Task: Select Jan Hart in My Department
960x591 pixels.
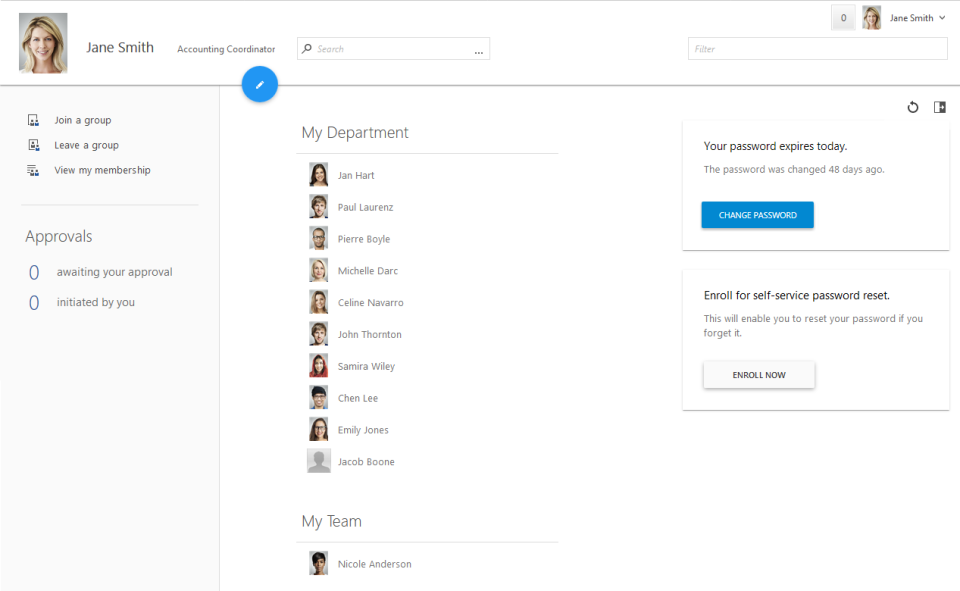Action: pyautogui.click(x=356, y=175)
